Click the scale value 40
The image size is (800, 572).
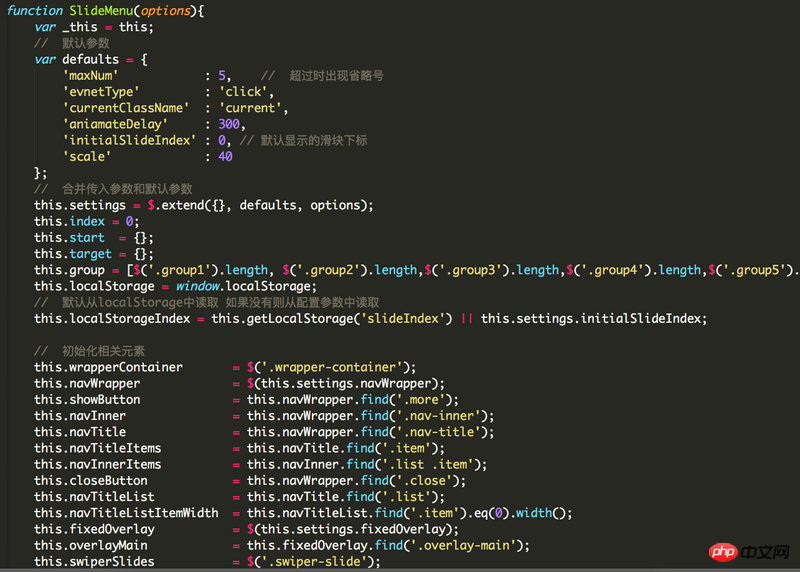click(x=225, y=156)
